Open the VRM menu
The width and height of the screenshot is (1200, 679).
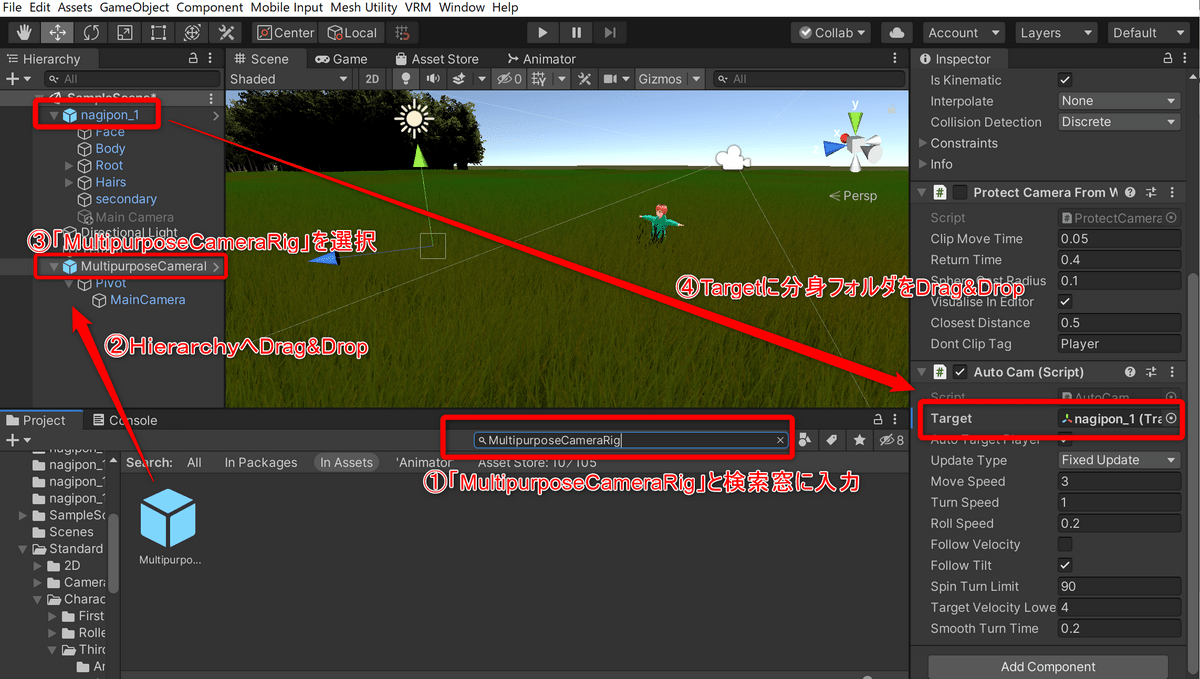(x=418, y=7)
